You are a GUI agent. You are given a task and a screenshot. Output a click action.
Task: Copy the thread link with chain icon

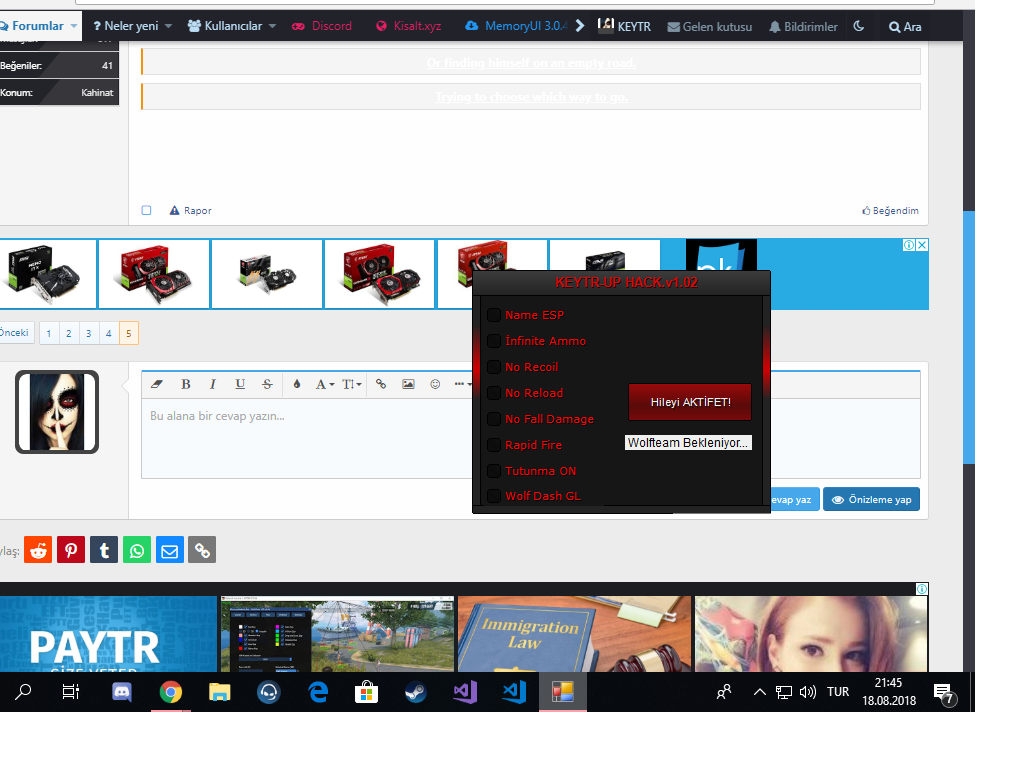[202, 550]
